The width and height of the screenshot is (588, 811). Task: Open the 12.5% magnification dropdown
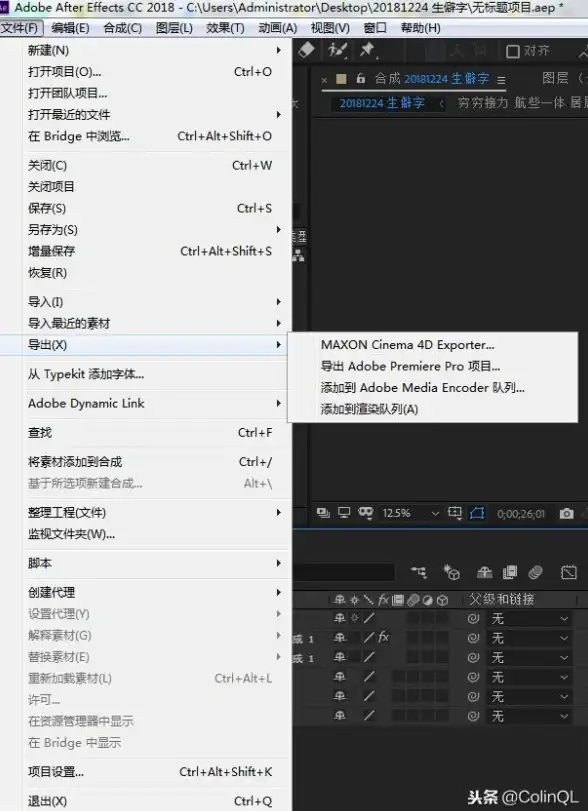pos(410,513)
